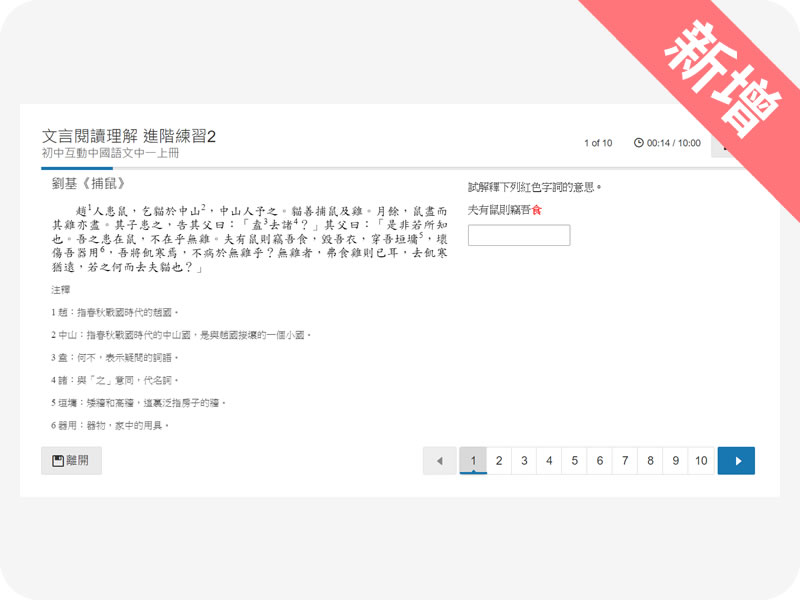The width and height of the screenshot is (800, 600).
Task: Click the answer text input field
Action: click(x=518, y=236)
